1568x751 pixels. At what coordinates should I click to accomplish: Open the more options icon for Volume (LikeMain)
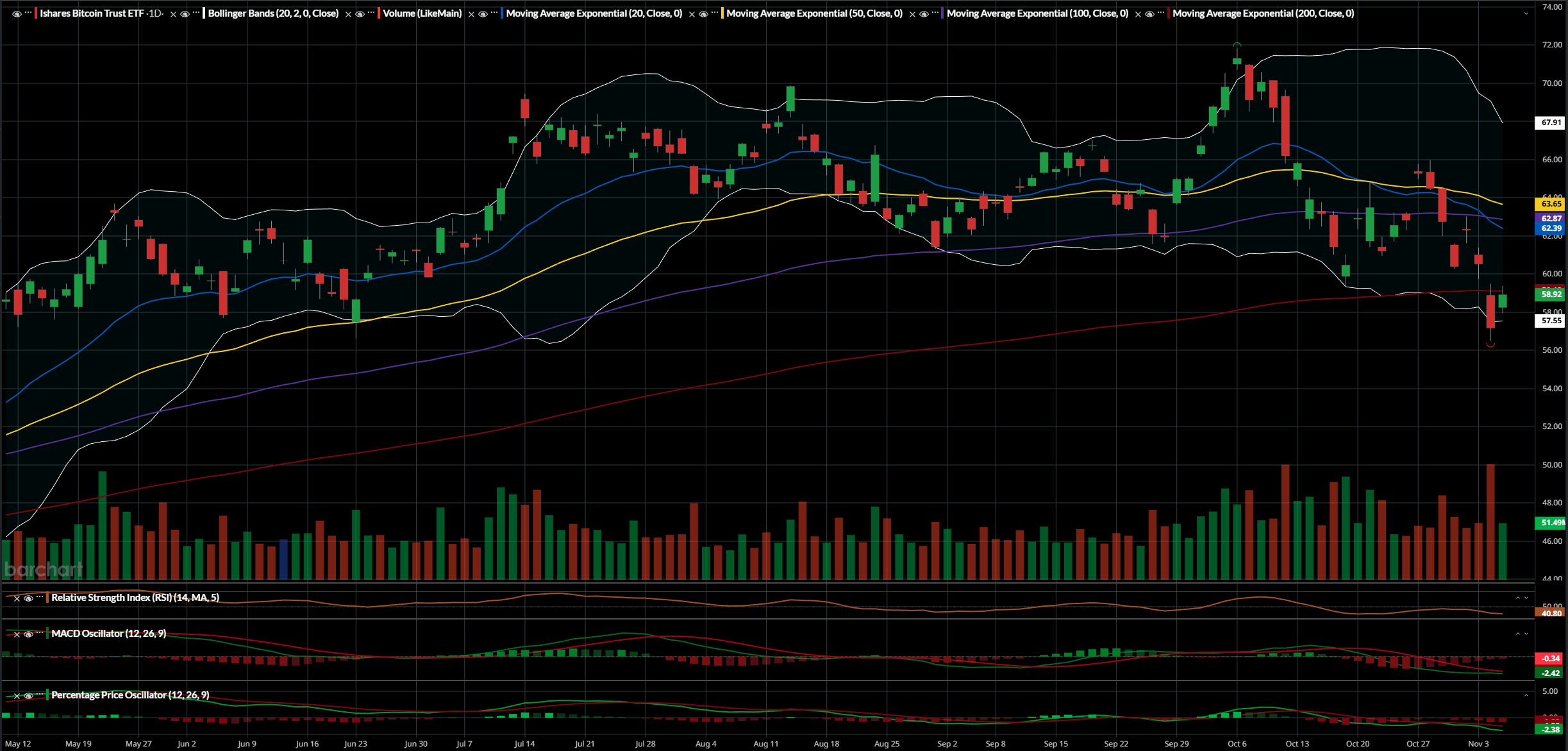370,13
